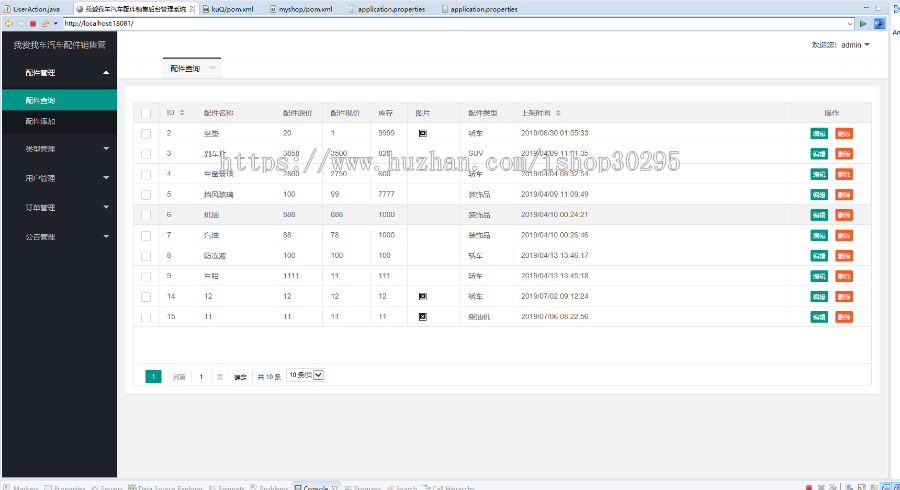Viewport: 900px width, 490px height.
Task: Check the checkbox for row ID 15
Action: 146,317
